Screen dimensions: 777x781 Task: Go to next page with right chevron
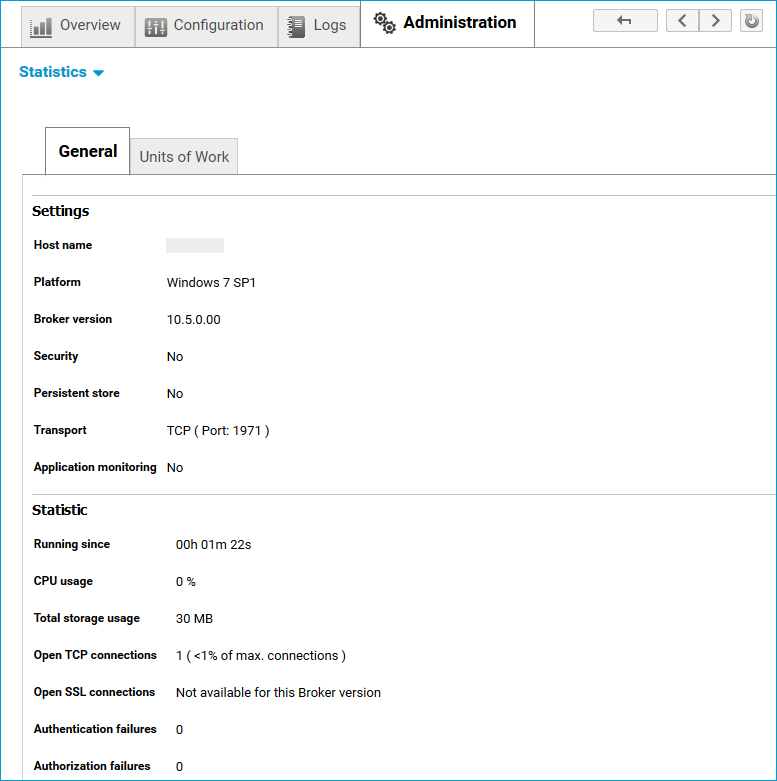pos(715,20)
